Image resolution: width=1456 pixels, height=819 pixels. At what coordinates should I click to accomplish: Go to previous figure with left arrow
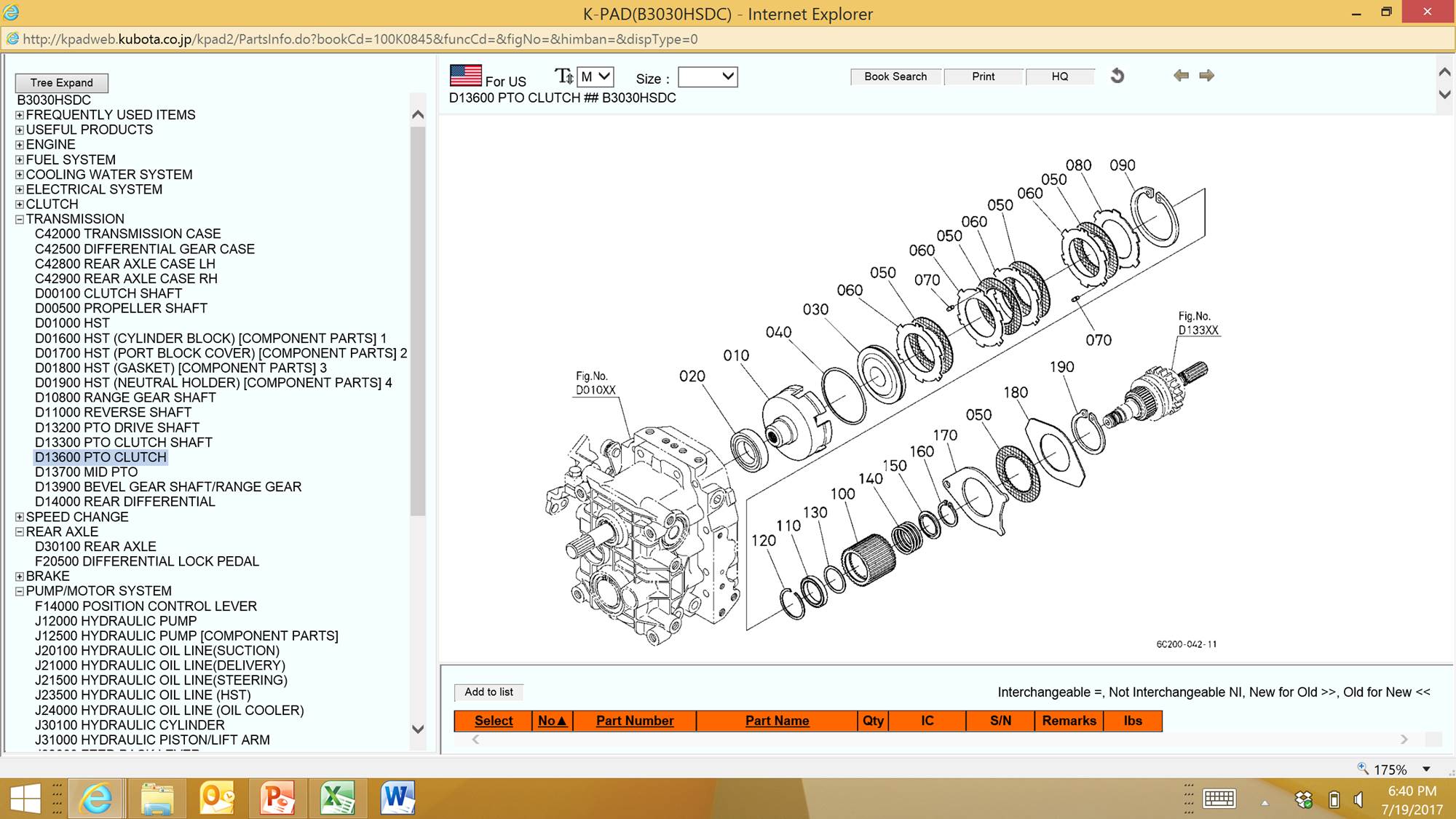[1181, 76]
